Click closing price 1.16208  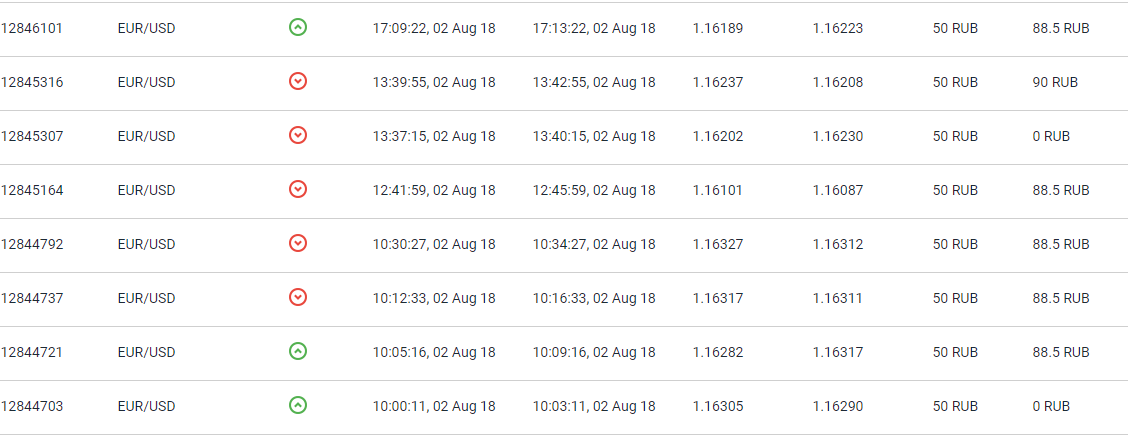click(837, 82)
